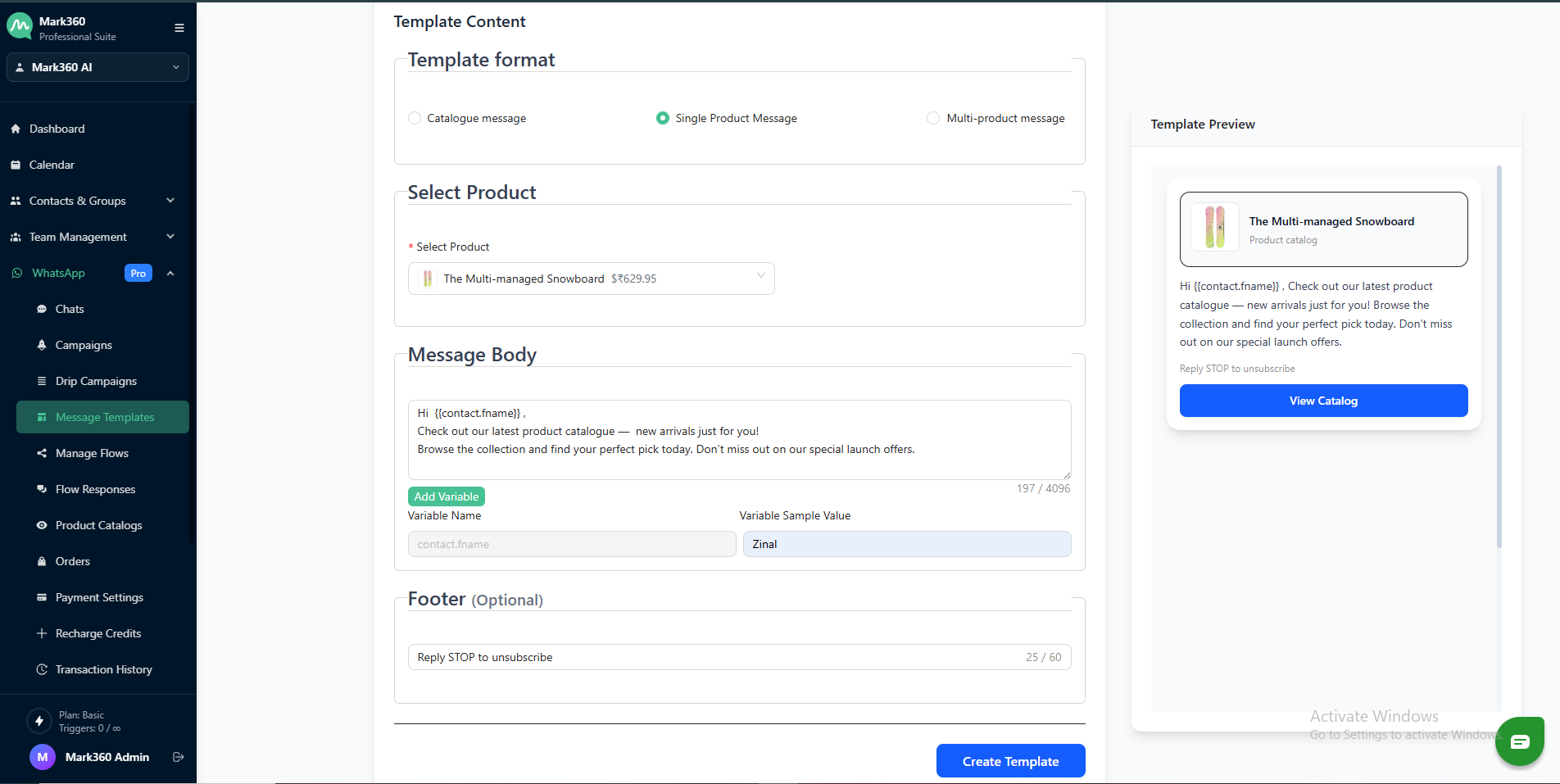
Task: Click the Transaction History clock icon
Action: [x=42, y=669]
